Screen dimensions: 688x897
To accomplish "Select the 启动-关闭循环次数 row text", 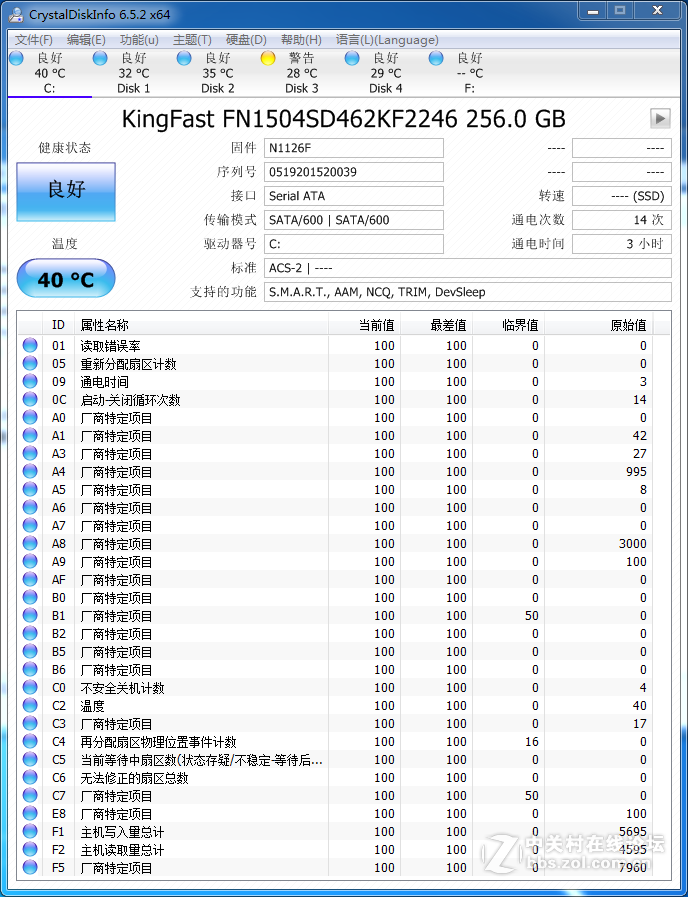I will click(130, 400).
